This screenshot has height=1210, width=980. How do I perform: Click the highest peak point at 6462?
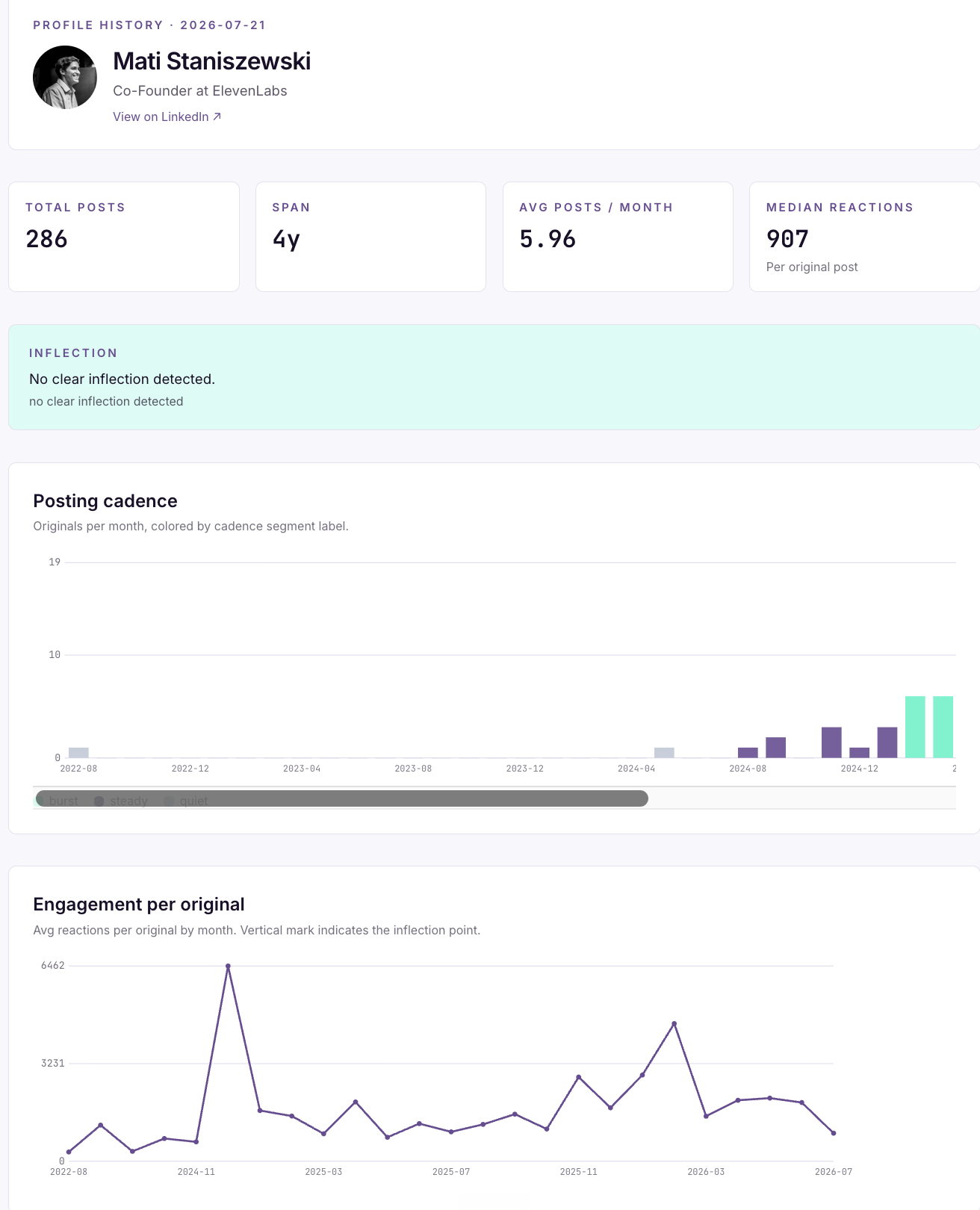pyautogui.click(x=228, y=967)
